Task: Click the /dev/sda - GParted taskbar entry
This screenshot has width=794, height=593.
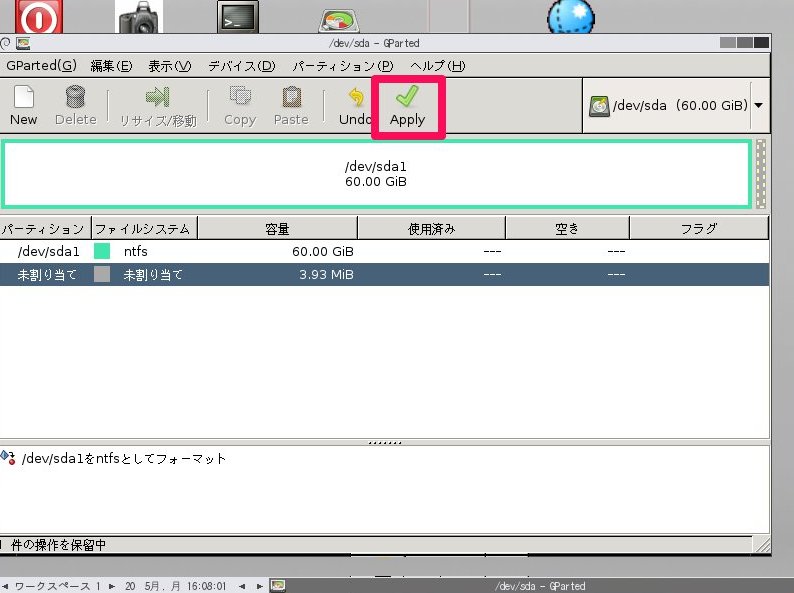Action: pos(540,586)
